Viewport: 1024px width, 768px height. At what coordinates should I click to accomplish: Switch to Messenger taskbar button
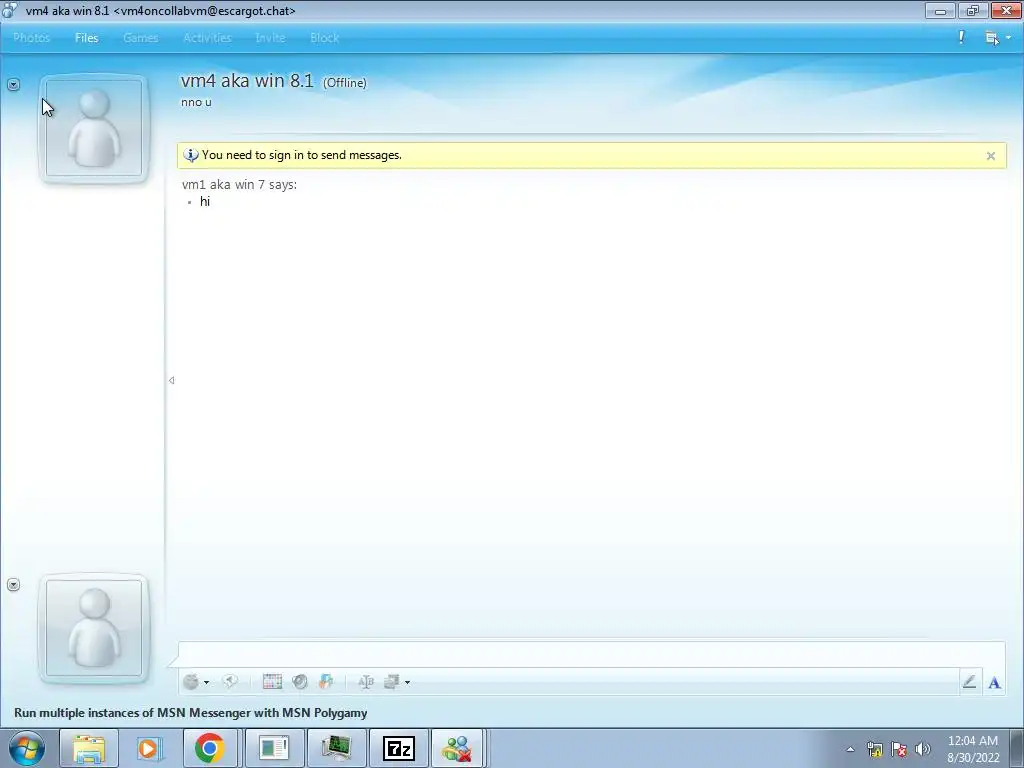tap(457, 748)
